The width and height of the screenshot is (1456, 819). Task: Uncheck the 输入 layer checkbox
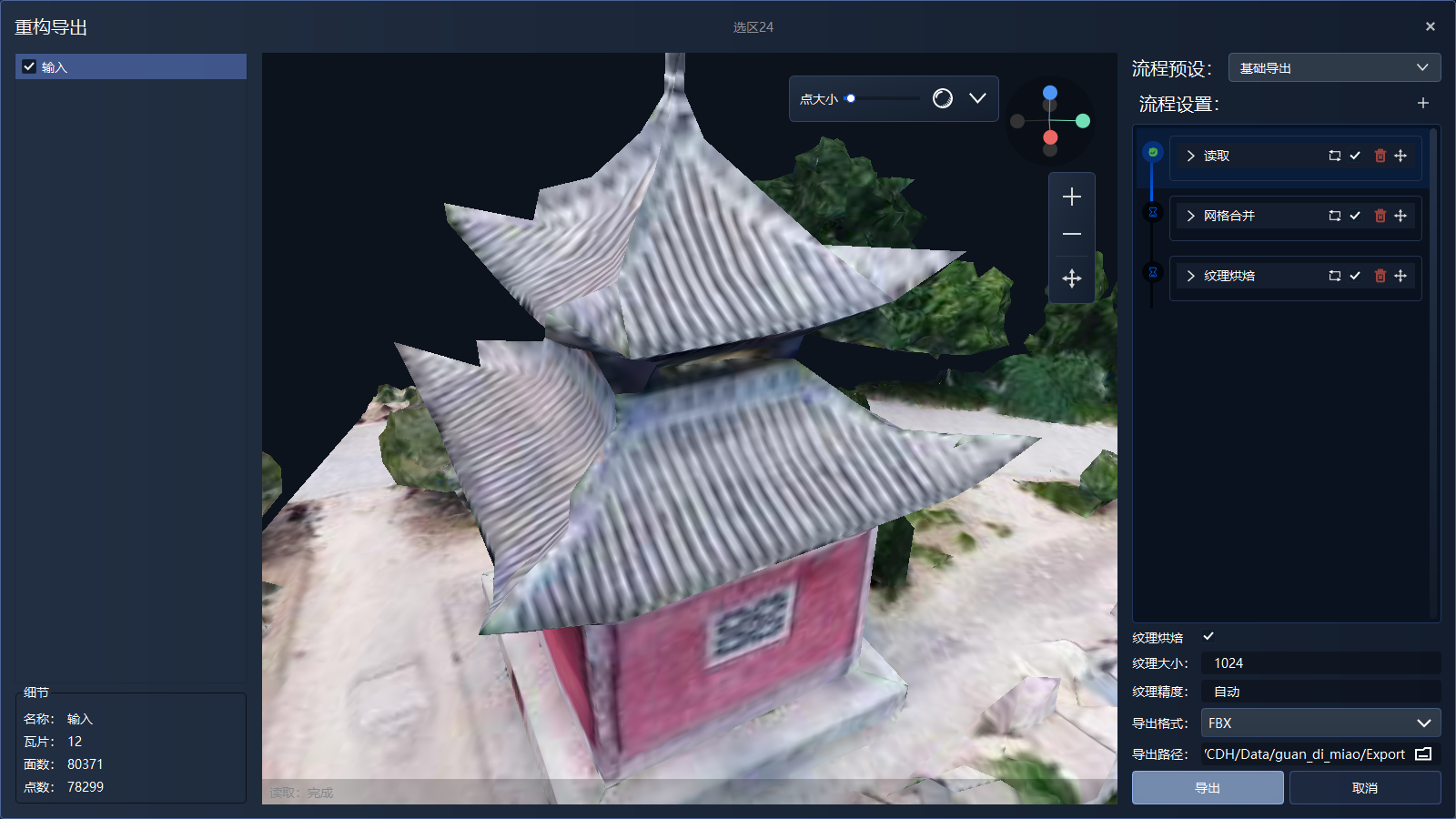(29, 66)
